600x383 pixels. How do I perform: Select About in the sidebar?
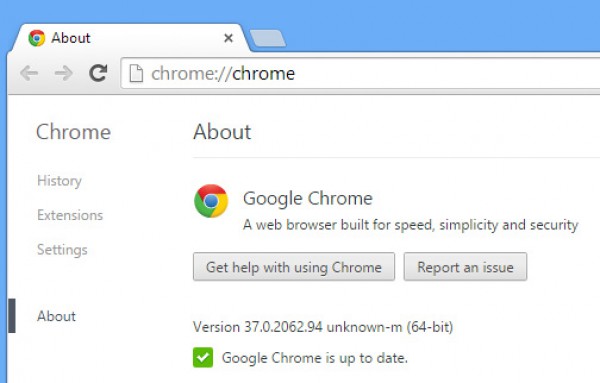[56, 316]
